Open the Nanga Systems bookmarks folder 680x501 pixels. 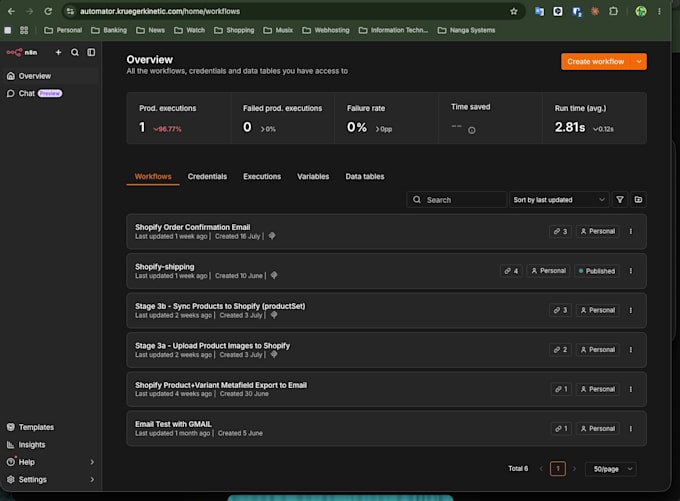467,30
